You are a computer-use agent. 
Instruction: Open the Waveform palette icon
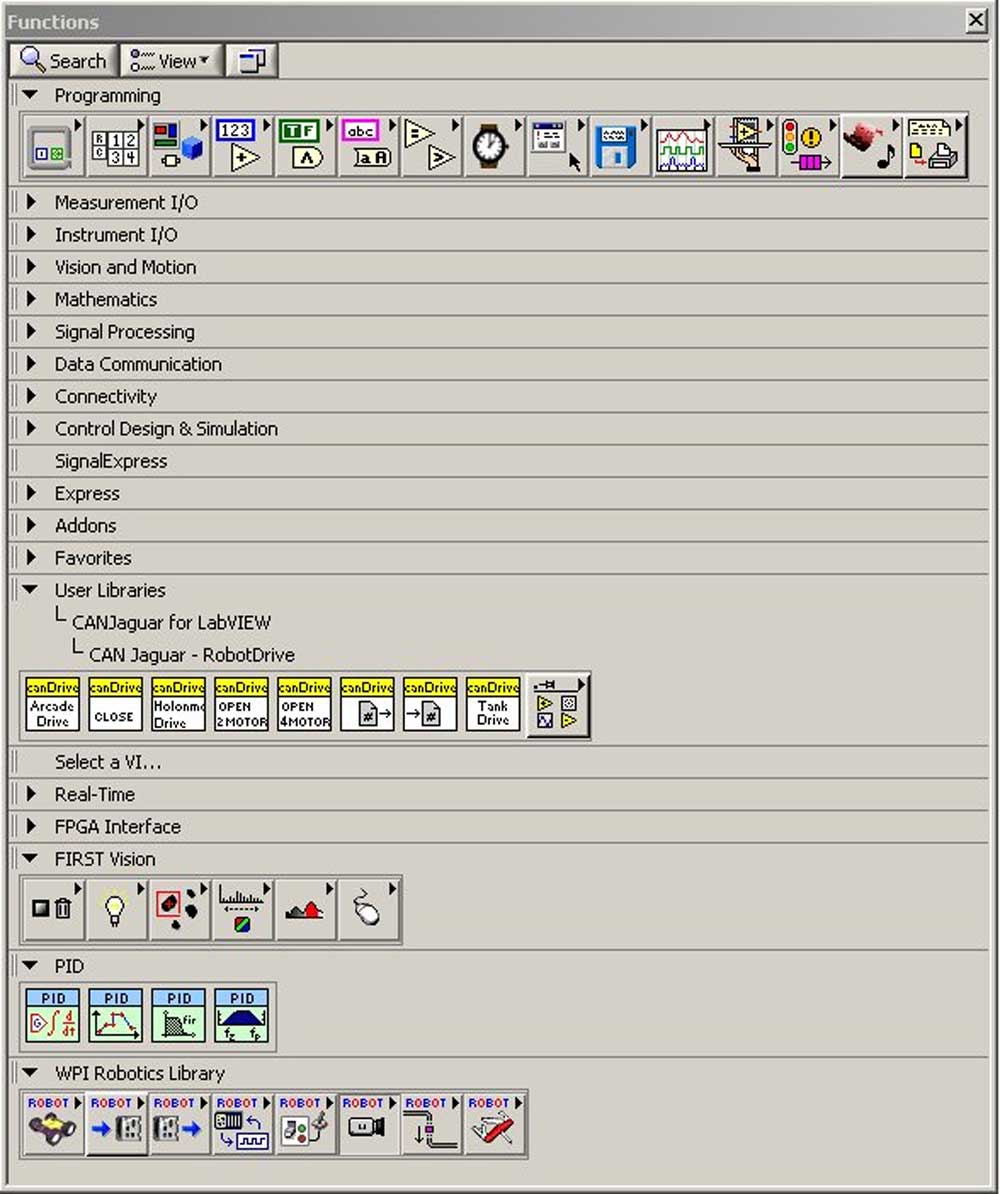(682, 147)
